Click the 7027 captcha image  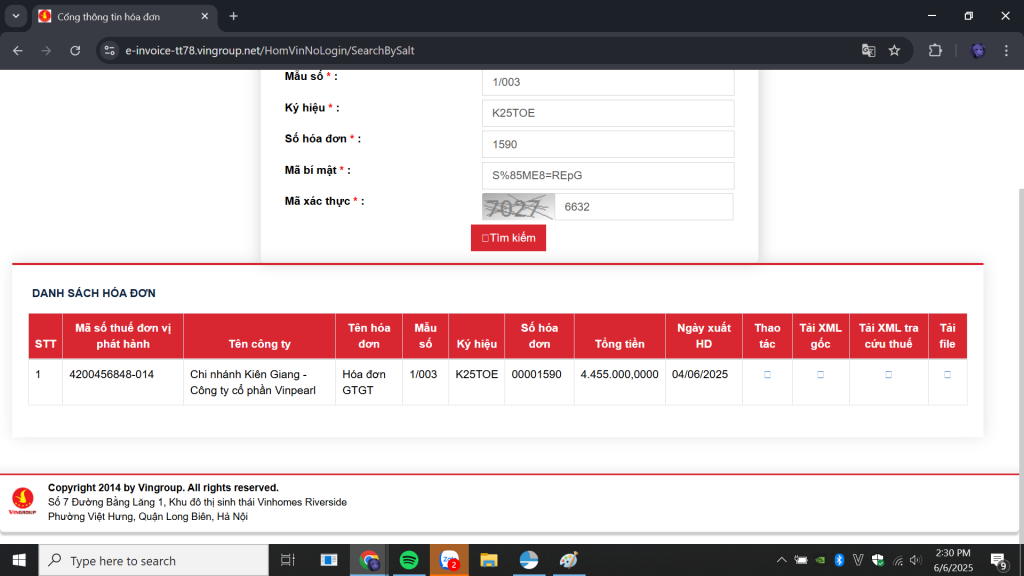click(x=519, y=207)
